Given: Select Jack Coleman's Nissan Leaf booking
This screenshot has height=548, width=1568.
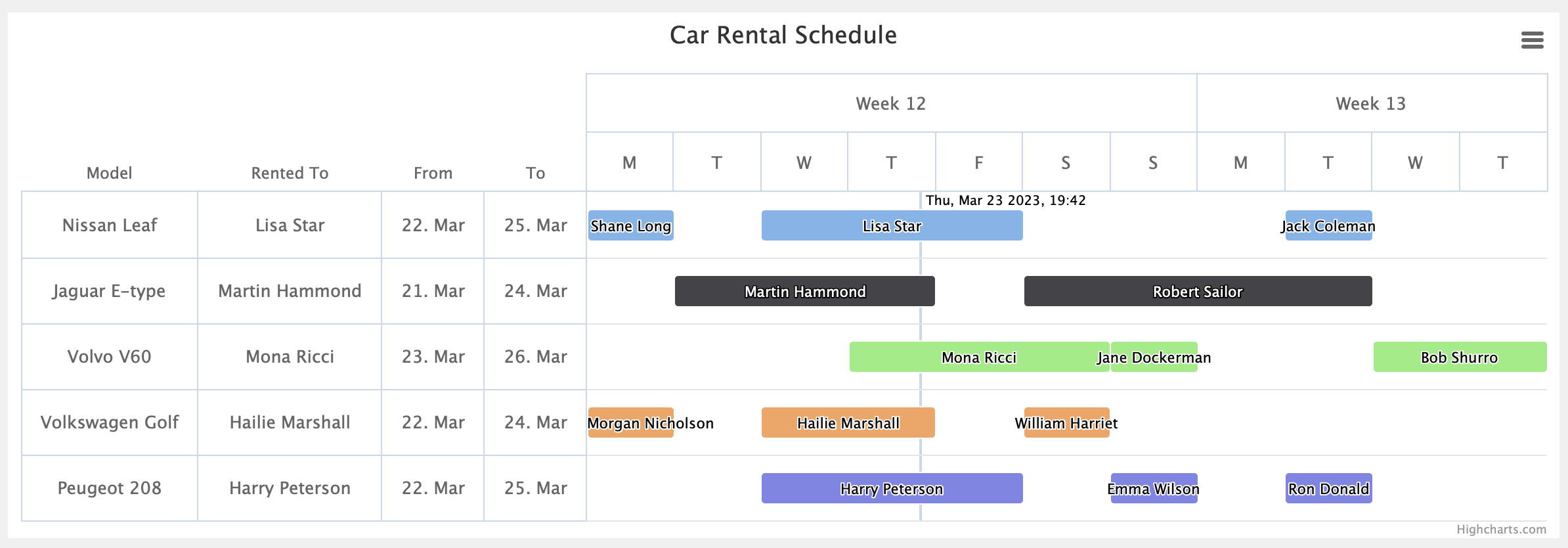Looking at the screenshot, I should click(x=1328, y=225).
